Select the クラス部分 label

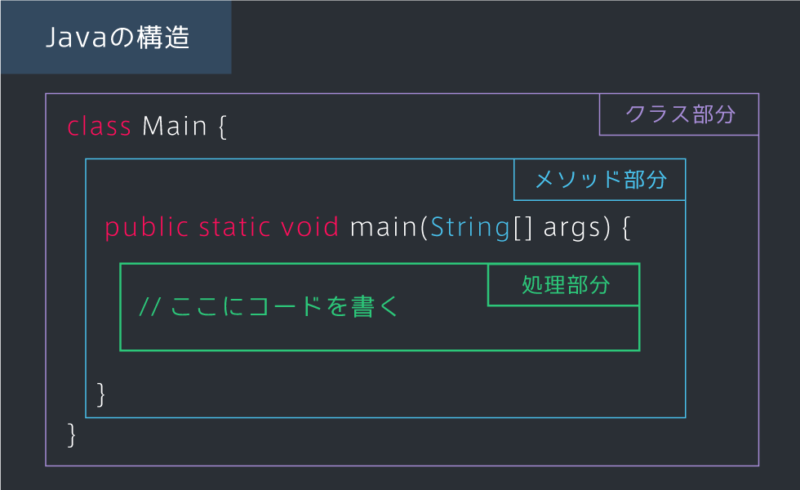point(679,114)
